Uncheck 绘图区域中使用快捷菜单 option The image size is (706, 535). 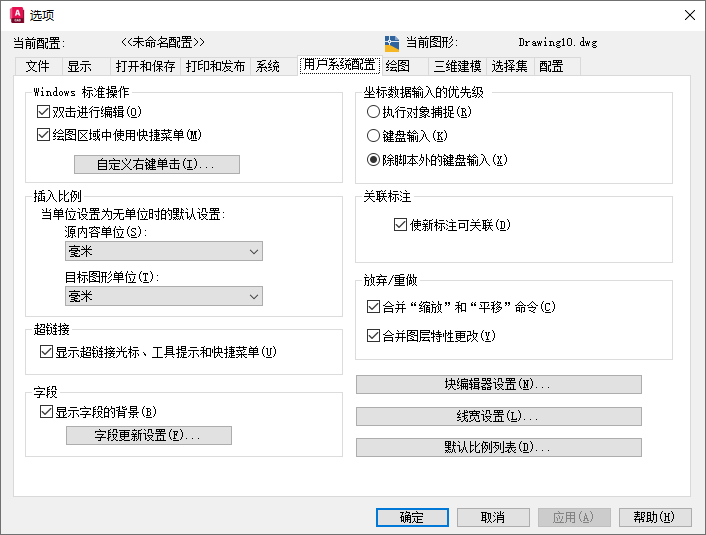pyautogui.click(x=43, y=135)
